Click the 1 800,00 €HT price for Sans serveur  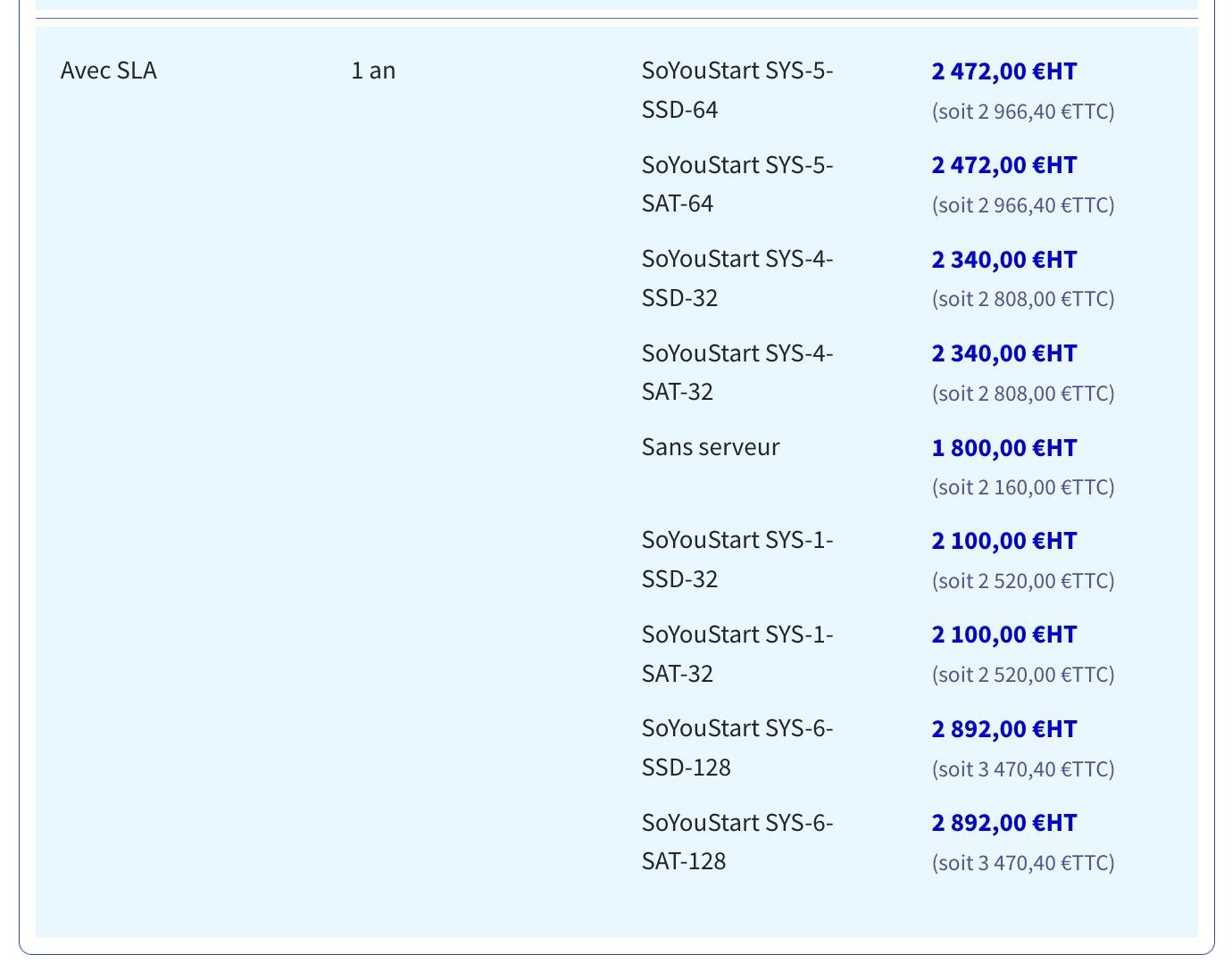pyautogui.click(x=1004, y=448)
